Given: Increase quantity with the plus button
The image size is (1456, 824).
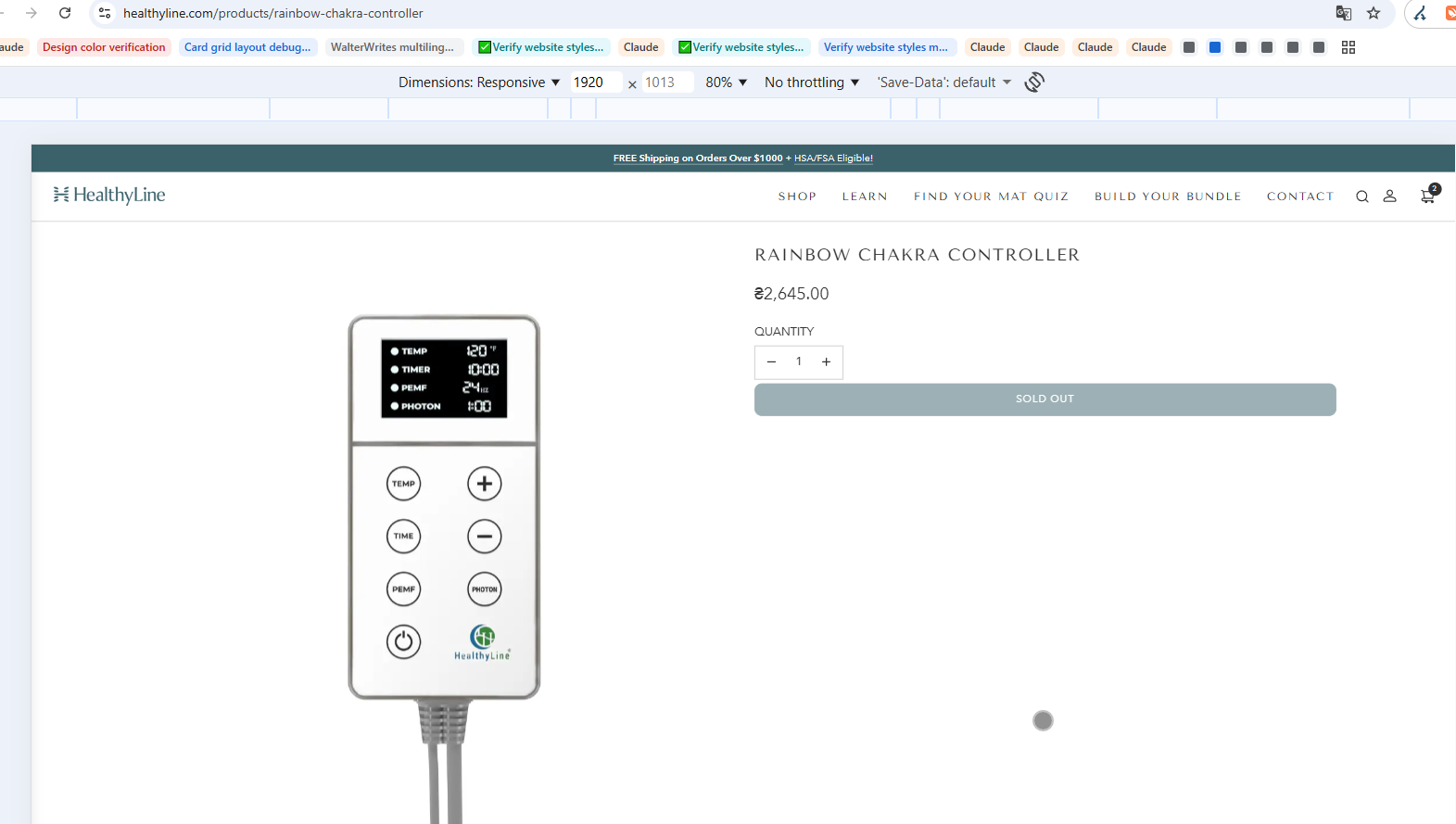Looking at the screenshot, I should [x=826, y=361].
